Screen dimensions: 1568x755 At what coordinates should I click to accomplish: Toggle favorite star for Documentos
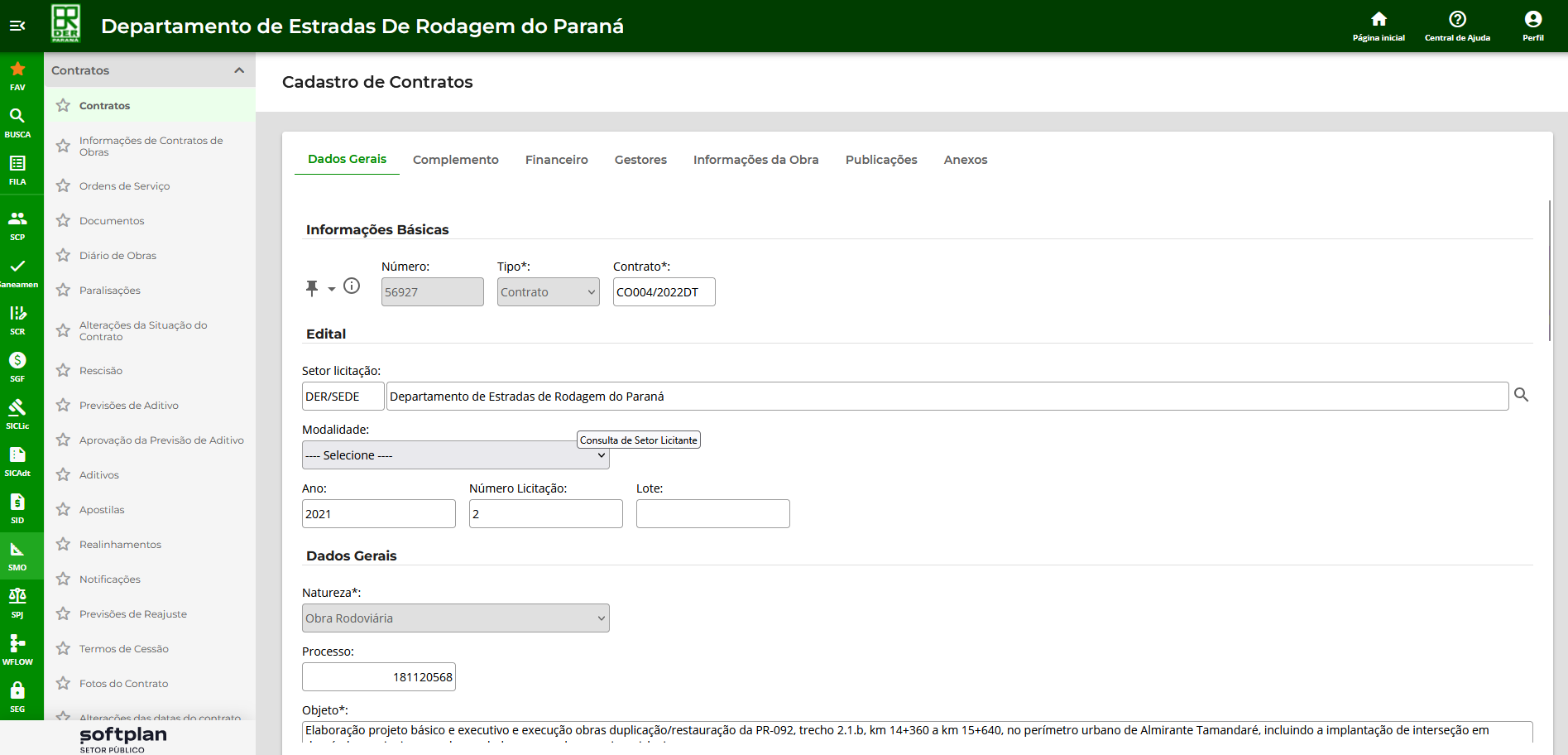63,221
